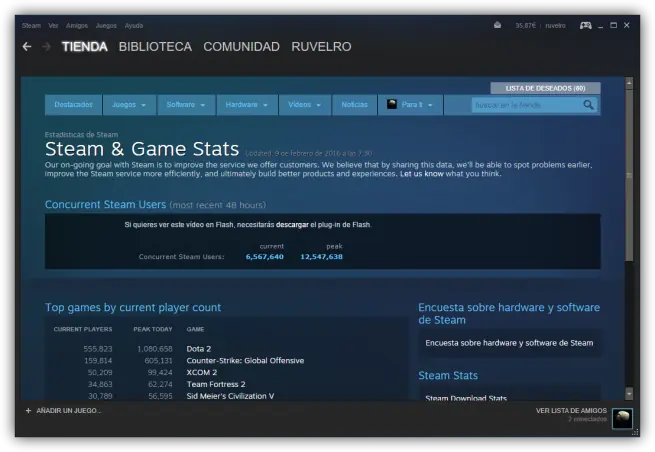Switch to Big Picture mode controller icon
The image size is (655, 452).
pyautogui.click(x=585, y=25)
